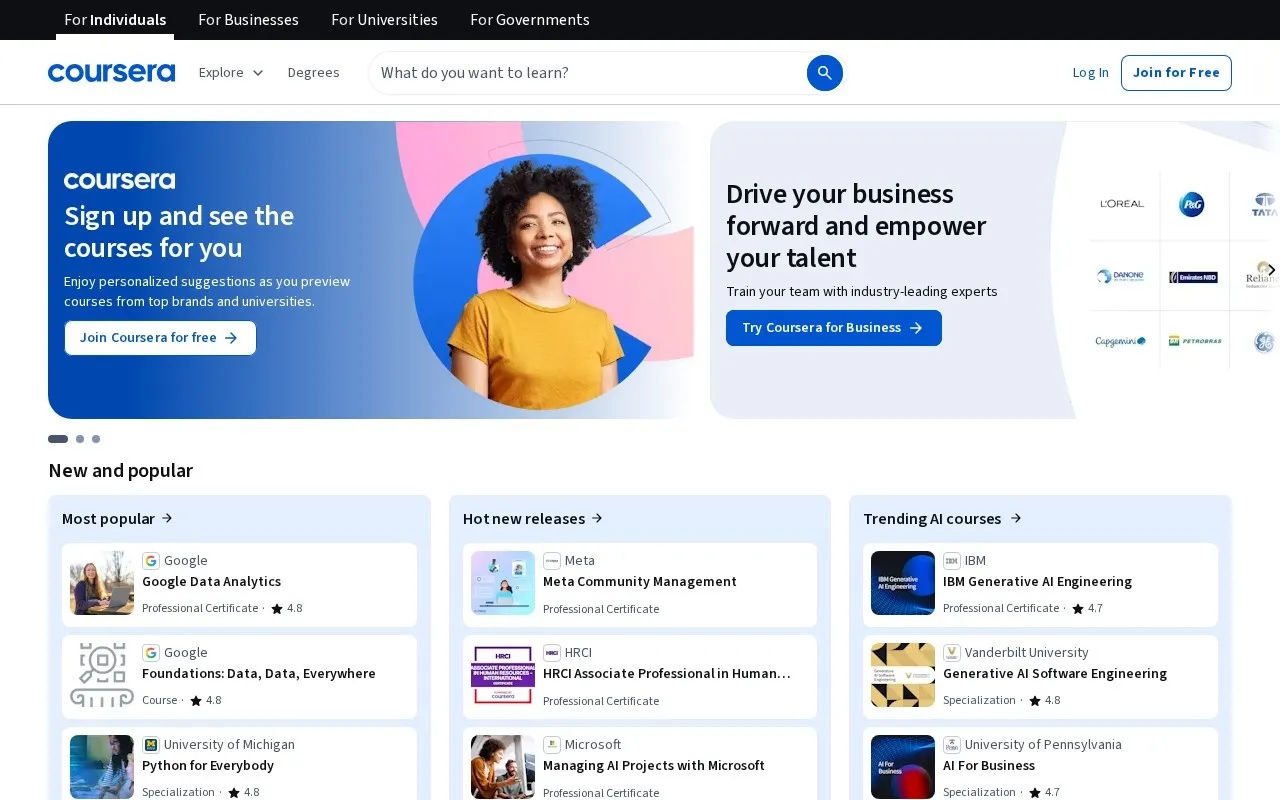Click the 'New and popular' heading text
This screenshot has height=800, width=1280.
click(120, 470)
